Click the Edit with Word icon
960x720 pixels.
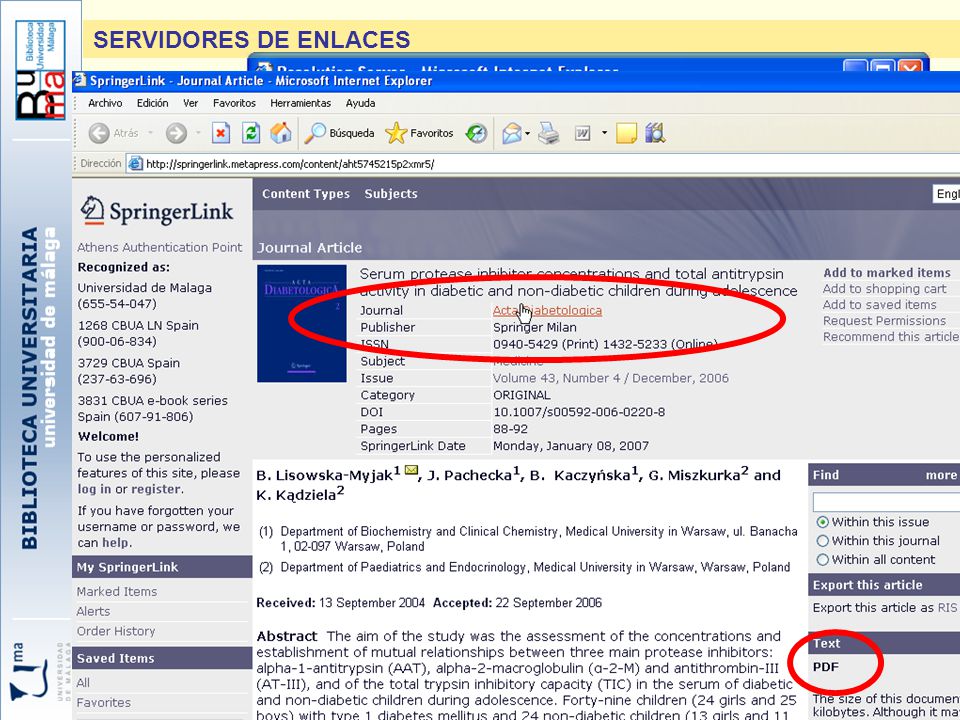582,133
